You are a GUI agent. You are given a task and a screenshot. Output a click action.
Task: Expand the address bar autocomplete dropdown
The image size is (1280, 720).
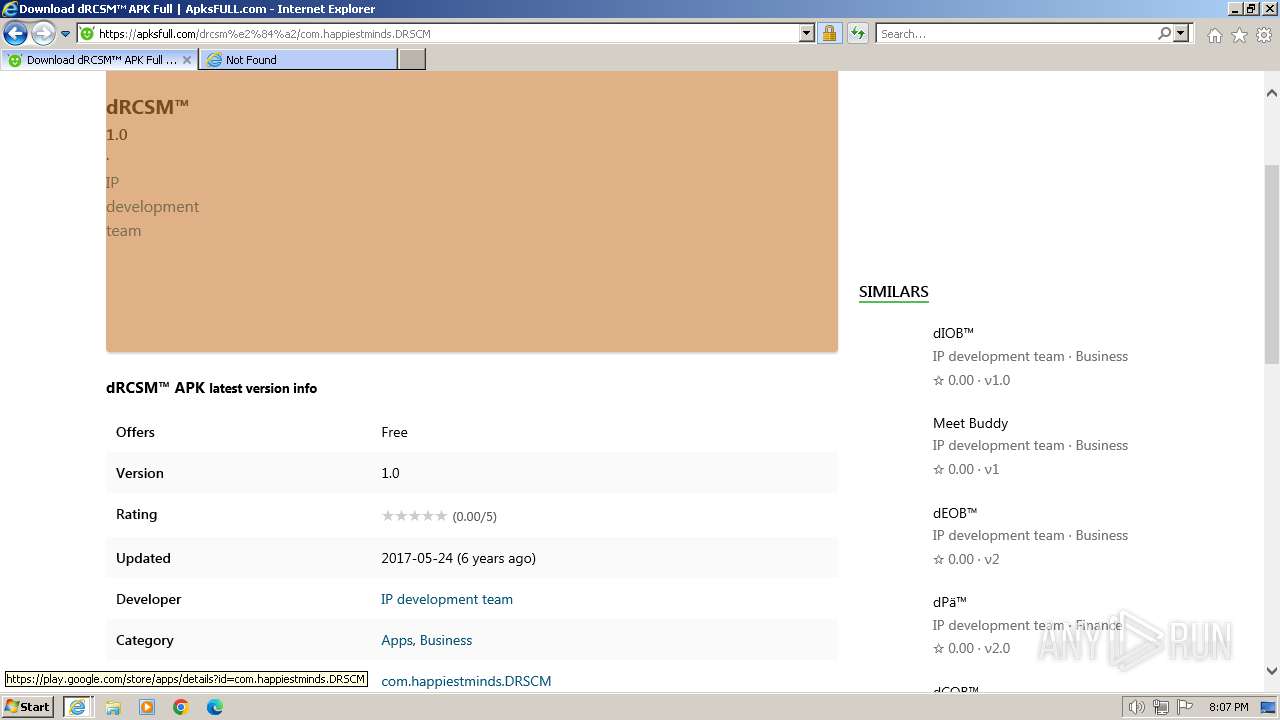(807, 34)
